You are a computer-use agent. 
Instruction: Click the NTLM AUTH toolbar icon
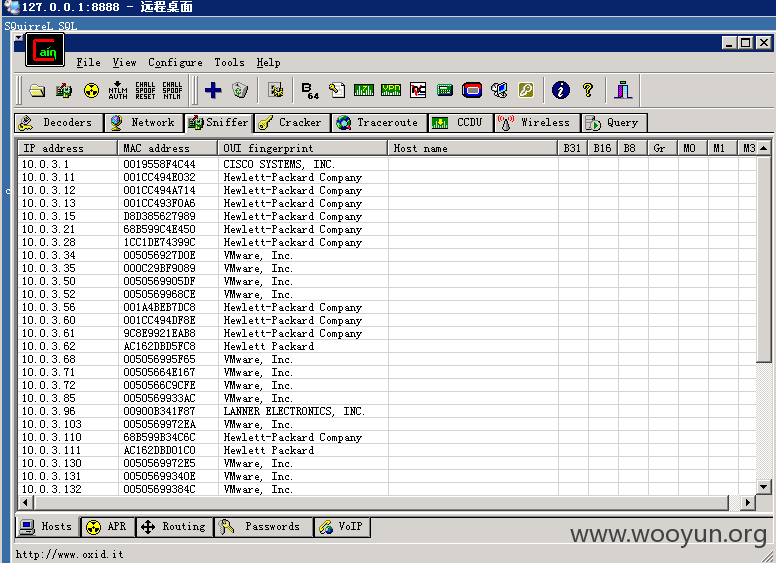coord(118,91)
